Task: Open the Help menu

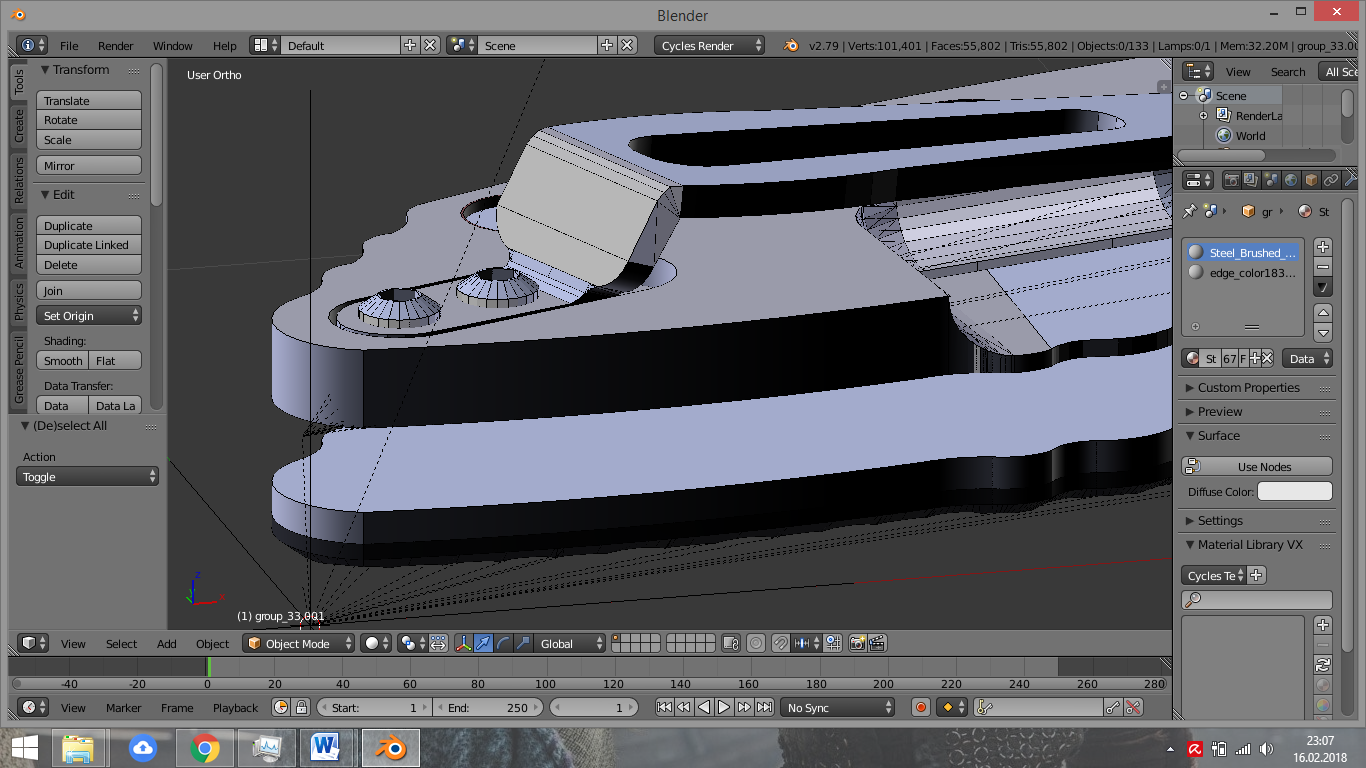Action: pyautogui.click(x=225, y=45)
